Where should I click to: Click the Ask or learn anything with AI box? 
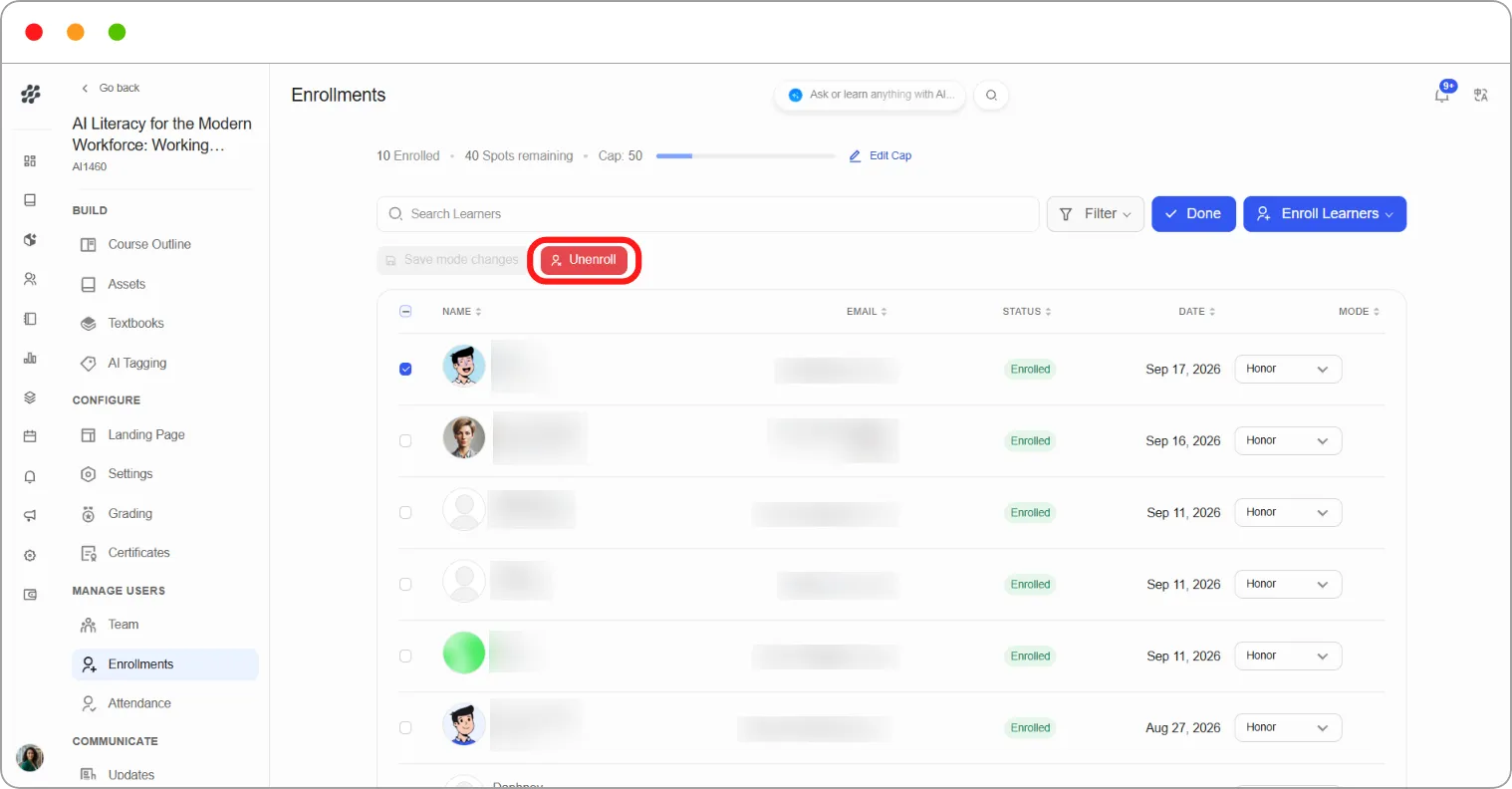pos(871,96)
